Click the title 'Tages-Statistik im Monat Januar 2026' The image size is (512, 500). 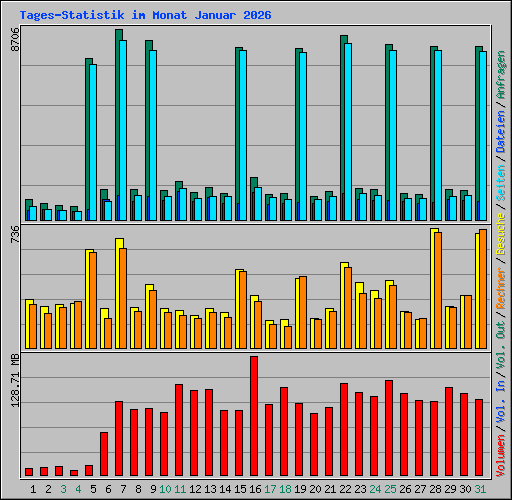[x=145, y=15]
